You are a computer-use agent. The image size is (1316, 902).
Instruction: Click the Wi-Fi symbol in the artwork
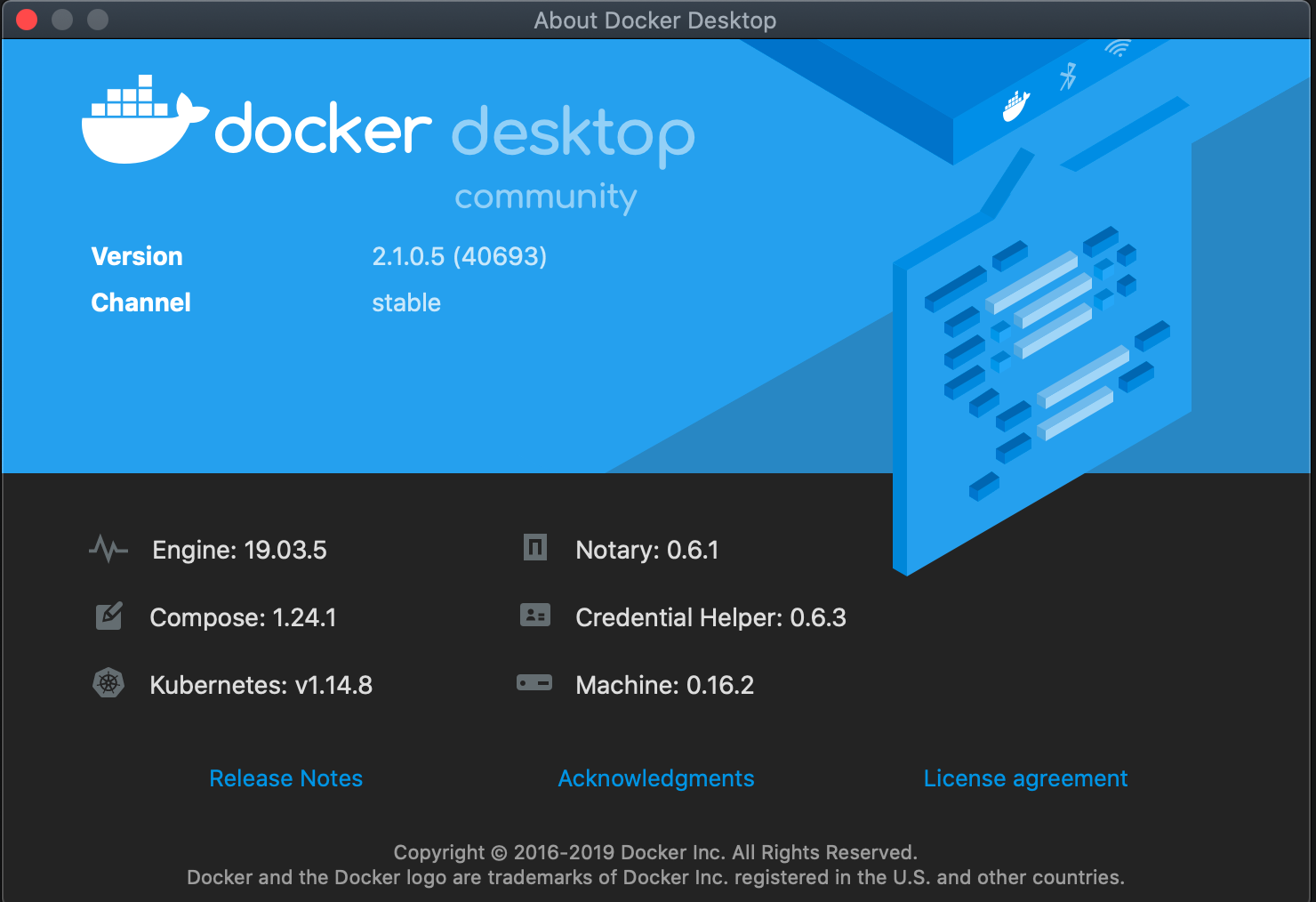pyautogui.click(x=1119, y=47)
